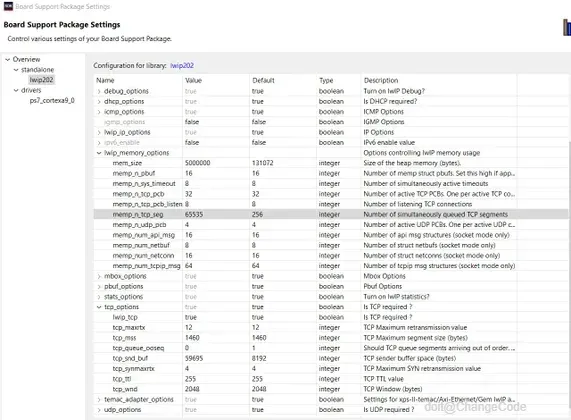This screenshot has width=571, height=420.
Task: Collapse the lwip_memory_options group
Action: pos(99,153)
